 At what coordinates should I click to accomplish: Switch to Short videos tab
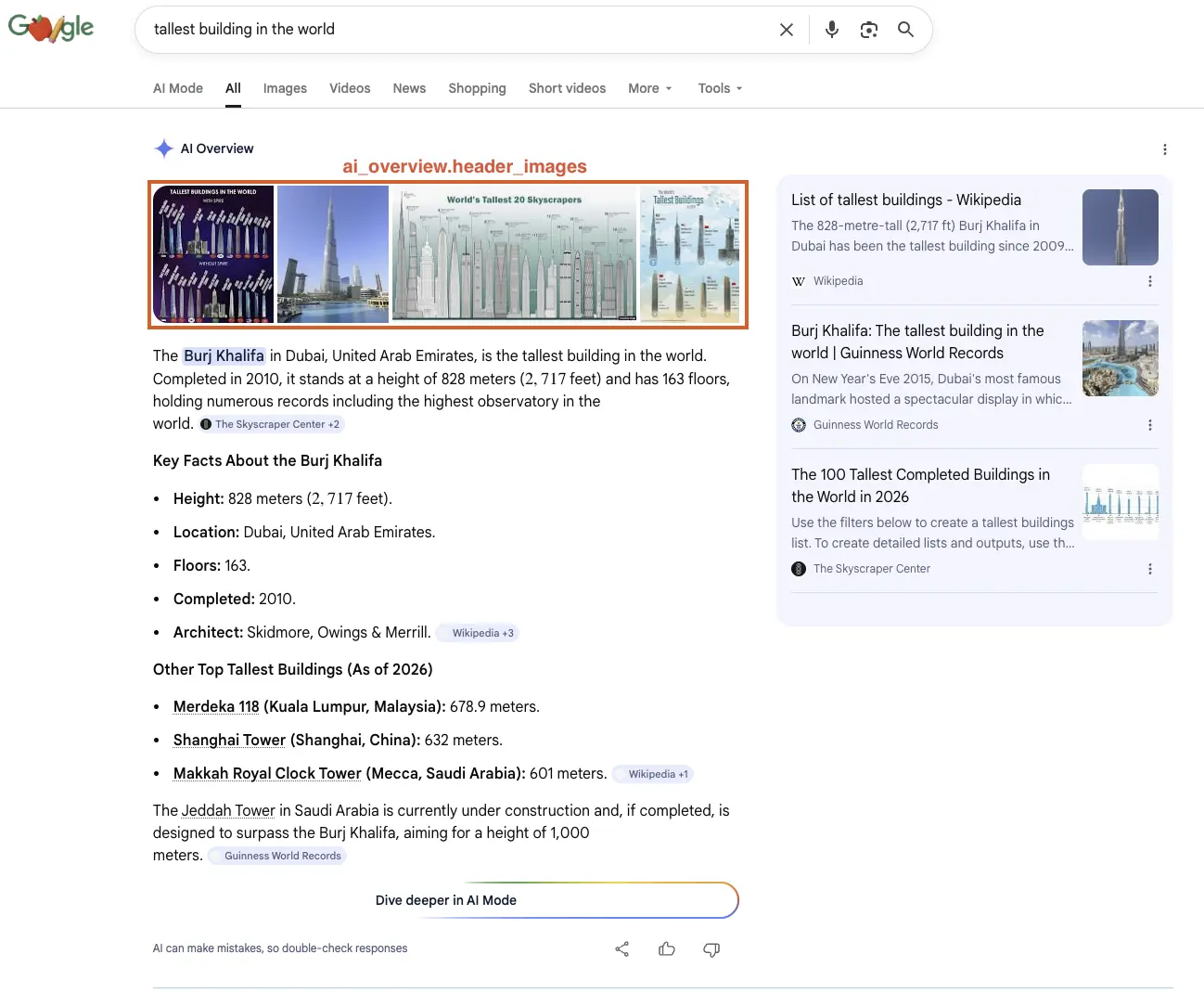pos(567,88)
